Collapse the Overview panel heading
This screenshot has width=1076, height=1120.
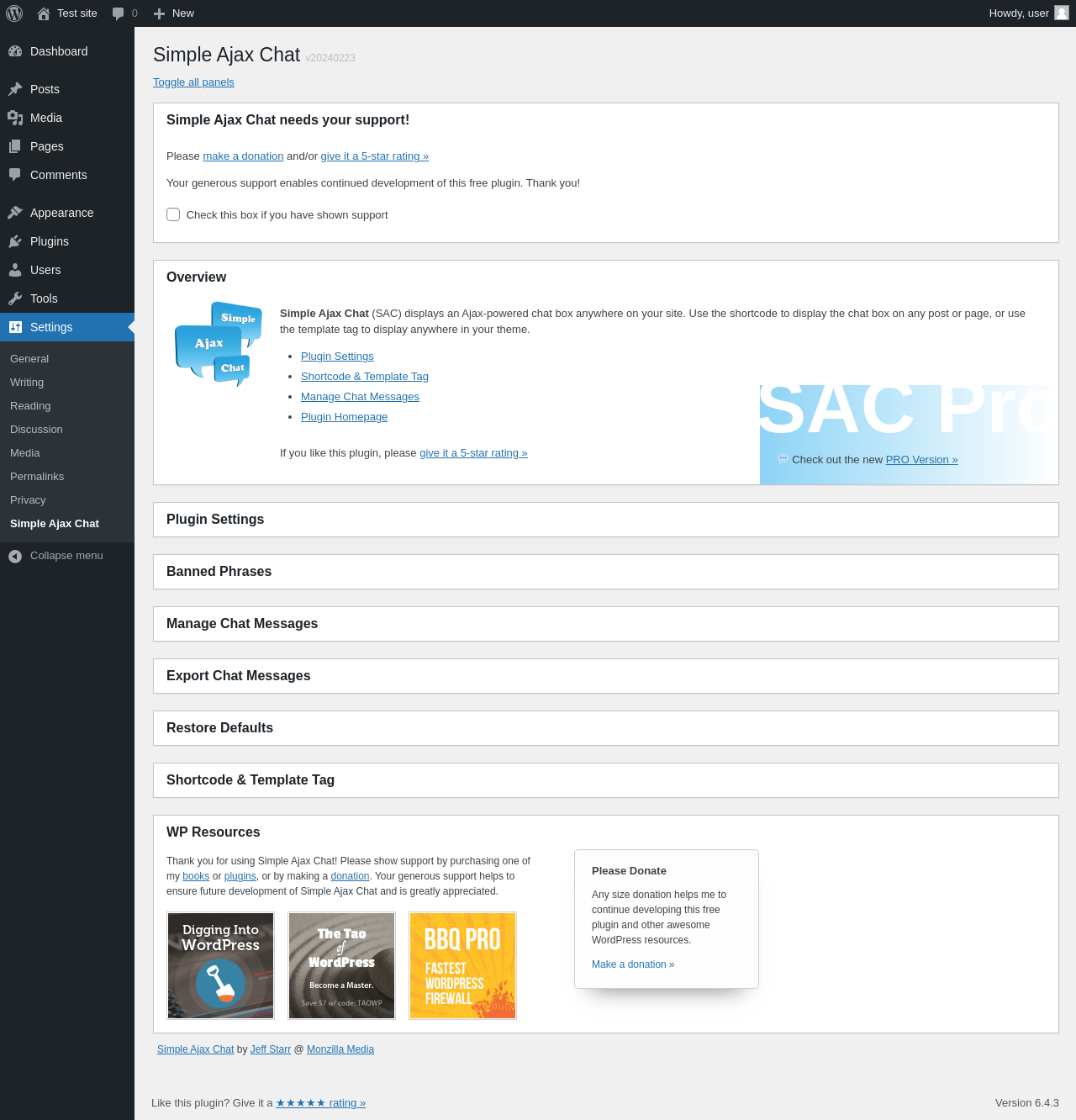click(x=605, y=277)
